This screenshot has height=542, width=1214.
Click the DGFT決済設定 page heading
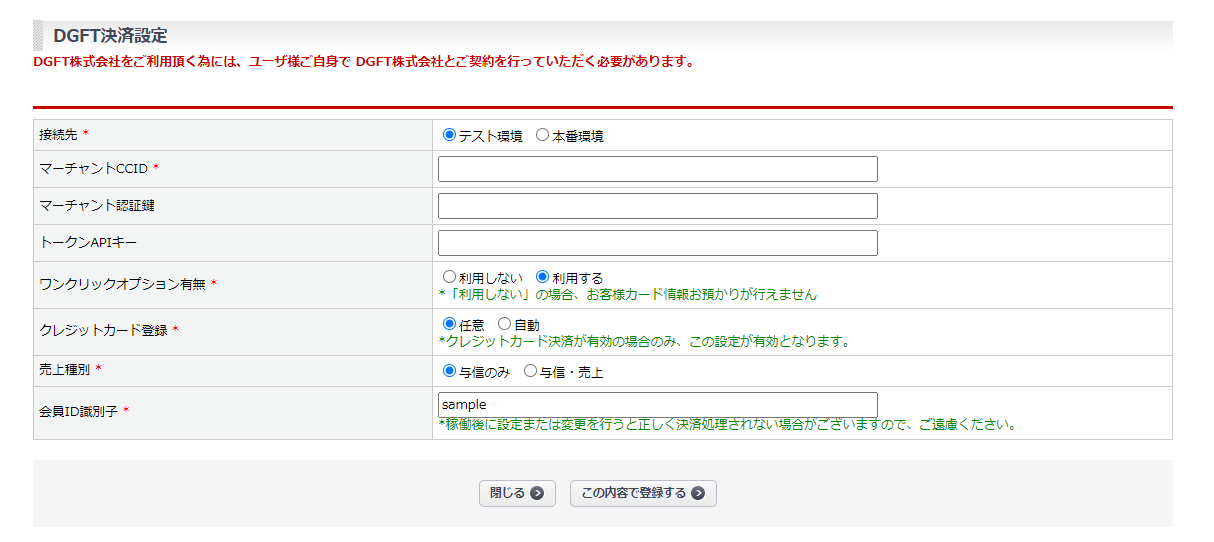tap(110, 36)
